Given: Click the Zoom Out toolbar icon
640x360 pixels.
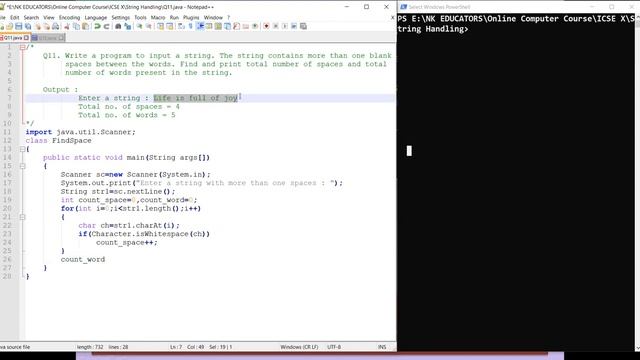Looking at the screenshot, I should point(149,27).
